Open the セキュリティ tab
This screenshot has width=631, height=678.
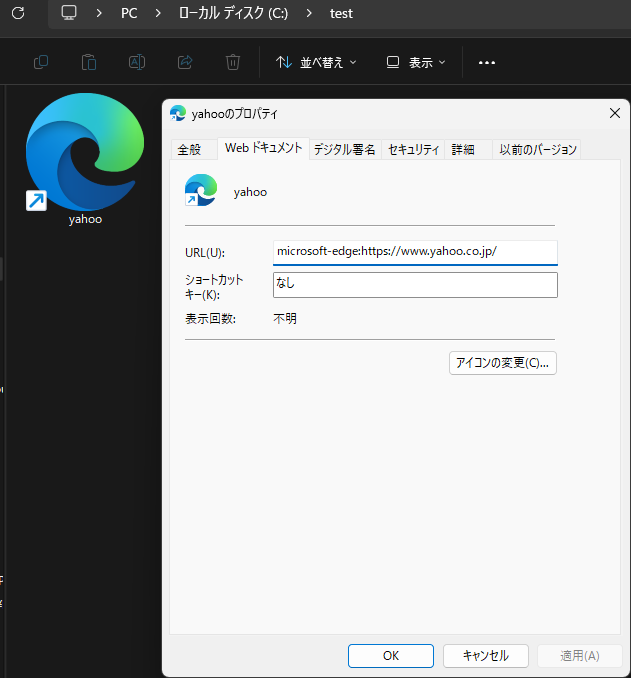[413, 149]
